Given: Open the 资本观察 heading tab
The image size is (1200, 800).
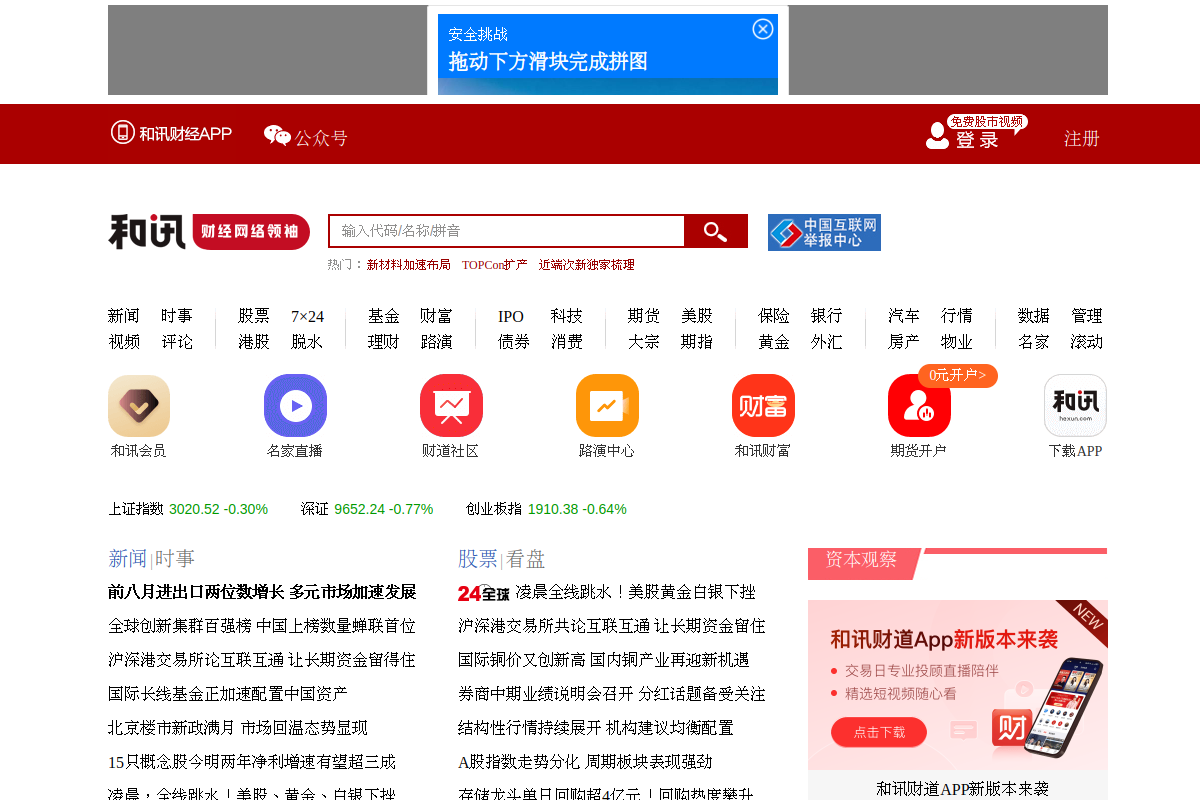Looking at the screenshot, I should [x=861, y=560].
